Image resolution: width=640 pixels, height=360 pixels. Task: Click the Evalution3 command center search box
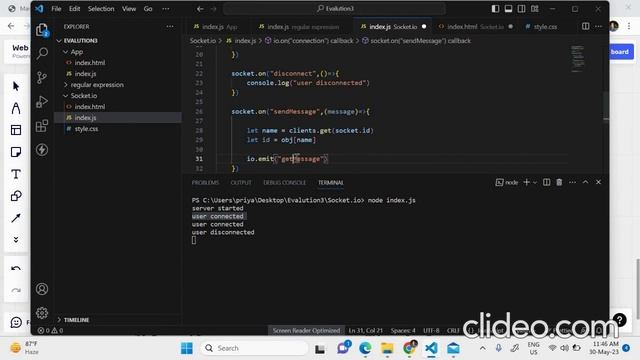point(335,9)
